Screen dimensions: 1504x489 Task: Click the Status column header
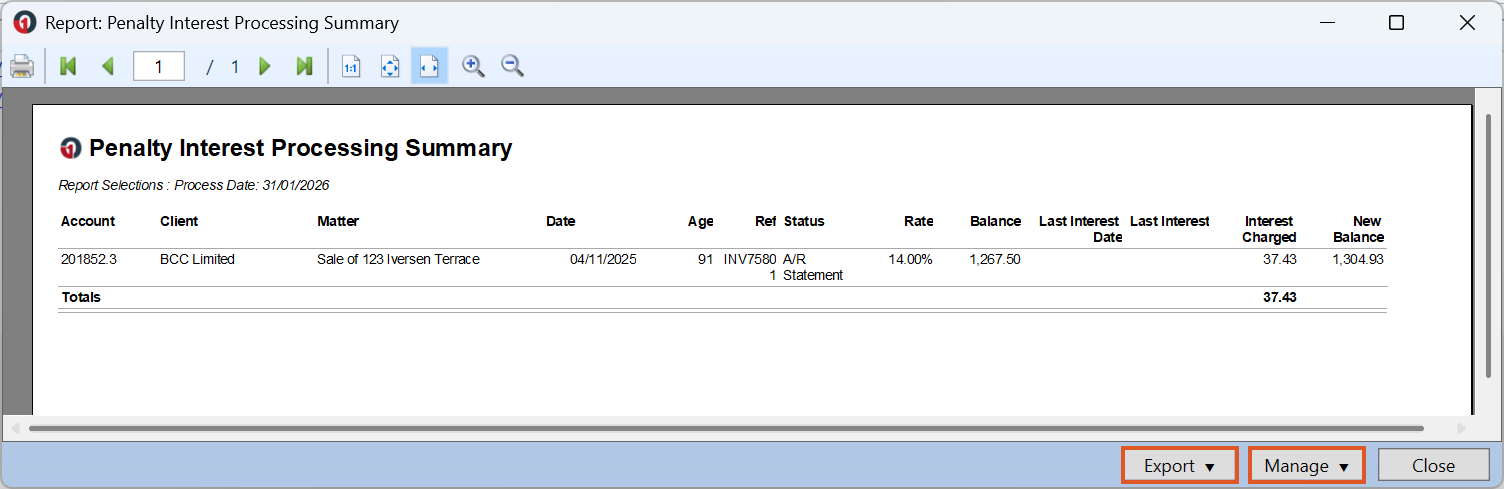(x=804, y=221)
